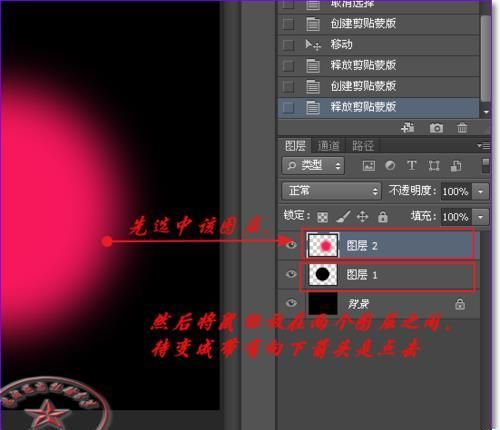Toggle checkbox beside first 创建剪贴蒙版
This screenshot has height=430, width=500.
point(288,24)
